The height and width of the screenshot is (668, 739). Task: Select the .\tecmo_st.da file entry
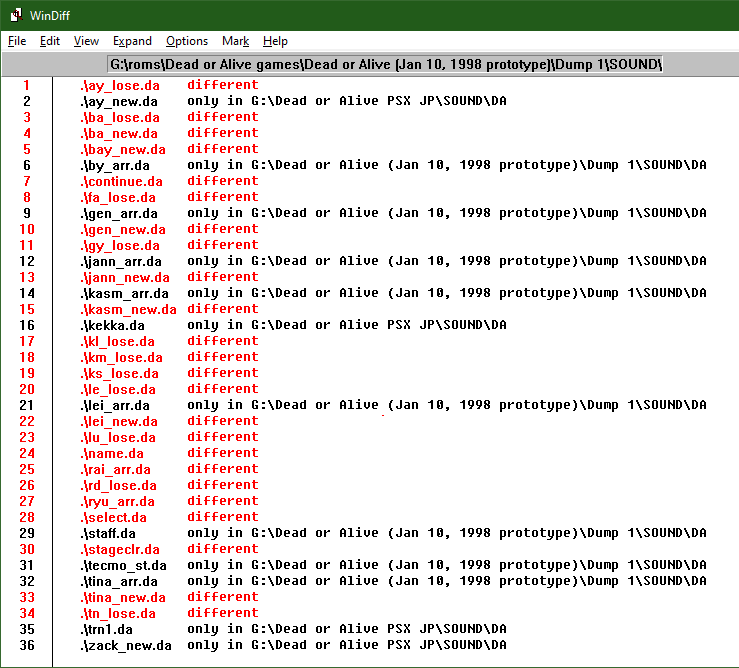(x=123, y=566)
